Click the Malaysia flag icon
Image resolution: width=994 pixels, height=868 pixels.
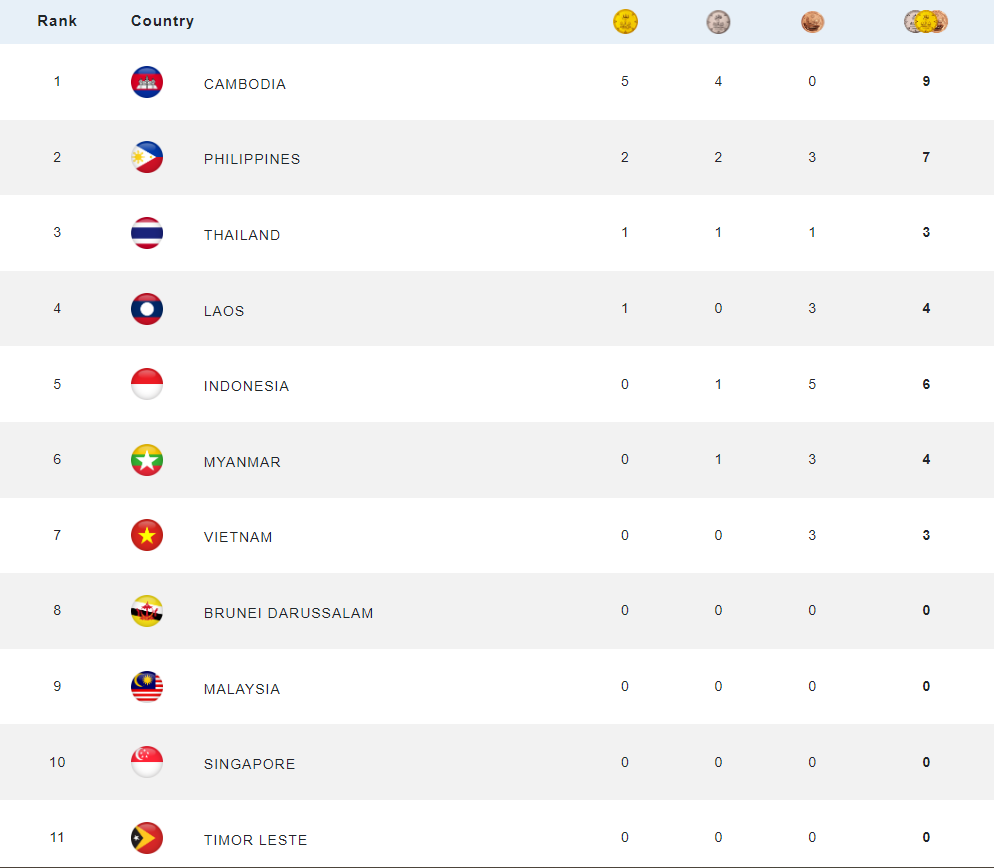click(x=147, y=687)
